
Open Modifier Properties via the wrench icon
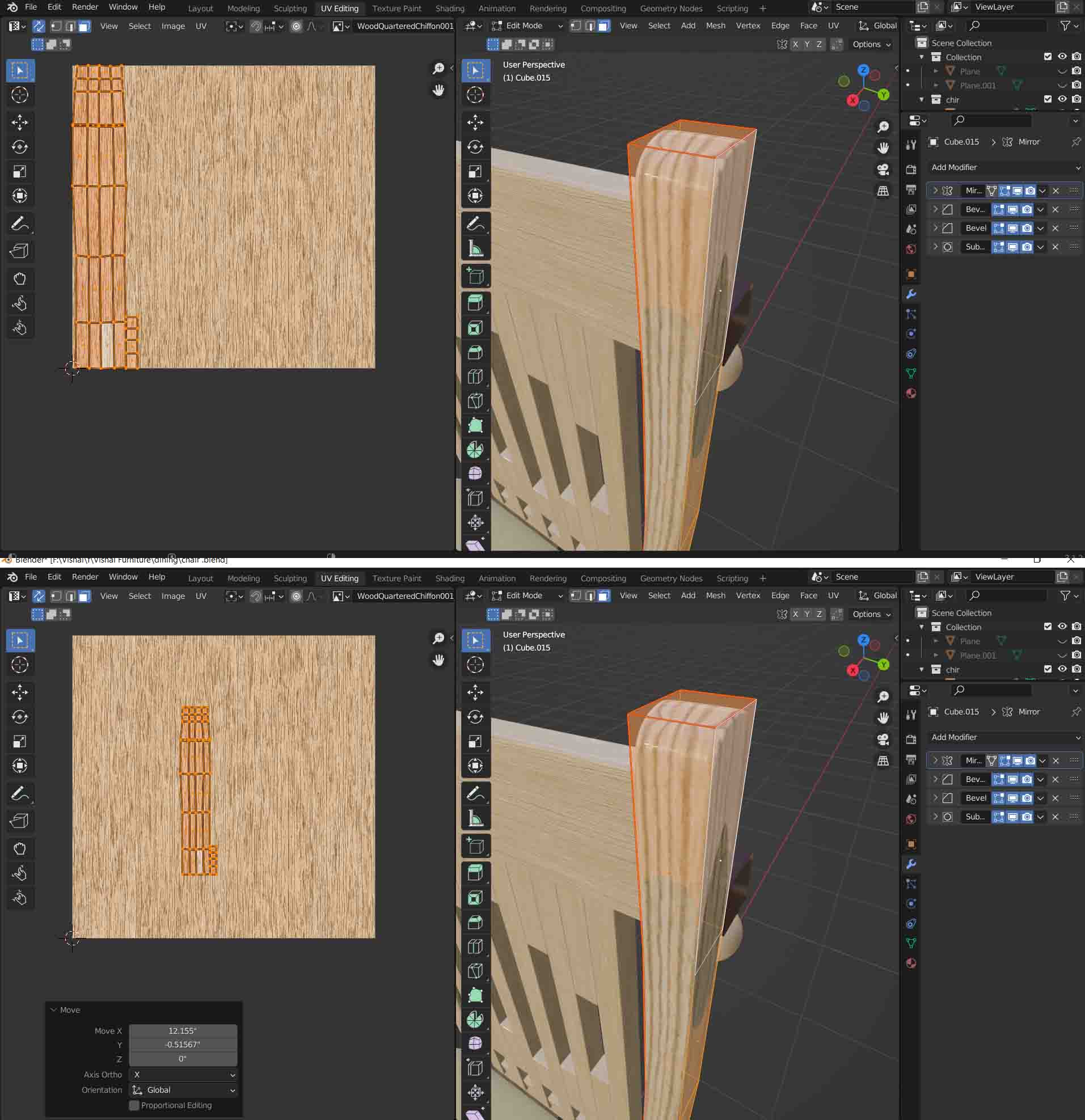click(x=912, y=293)
